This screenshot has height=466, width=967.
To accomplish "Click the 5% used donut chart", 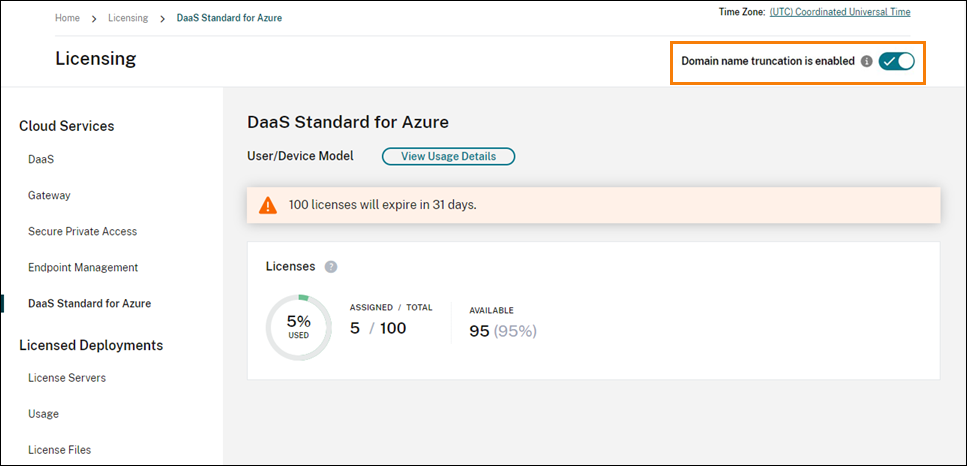I will point(299,327).
